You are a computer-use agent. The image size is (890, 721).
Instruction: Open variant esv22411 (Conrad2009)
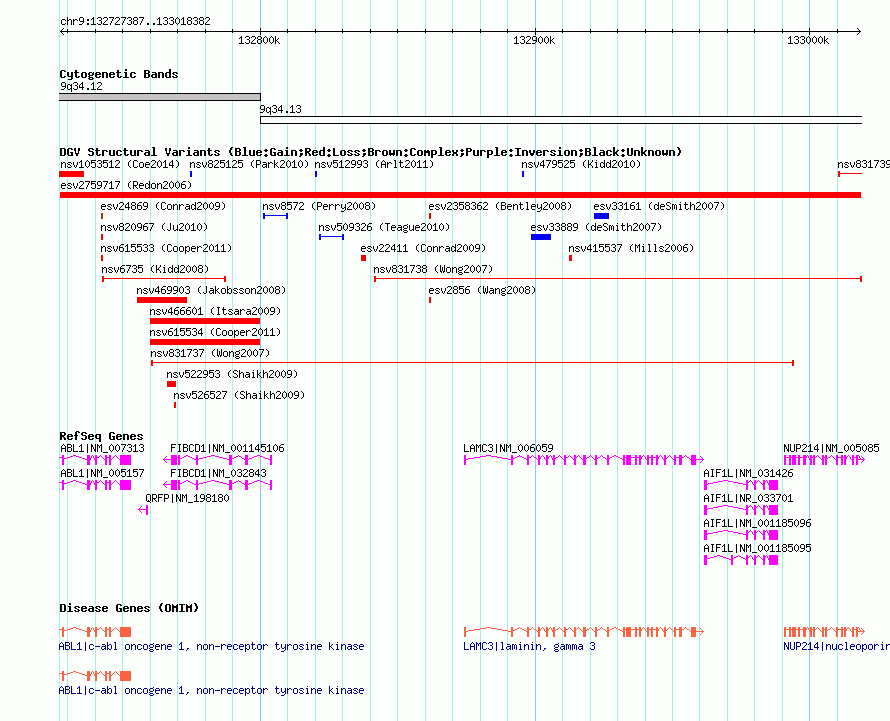(423, 248)
